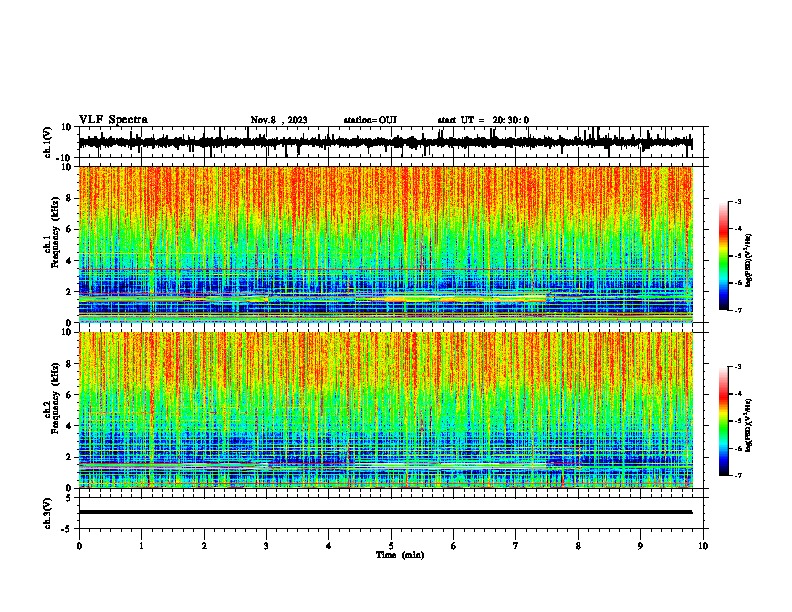Click the time axis tick label '3'

pyautogui.click(x=266, y=546)
